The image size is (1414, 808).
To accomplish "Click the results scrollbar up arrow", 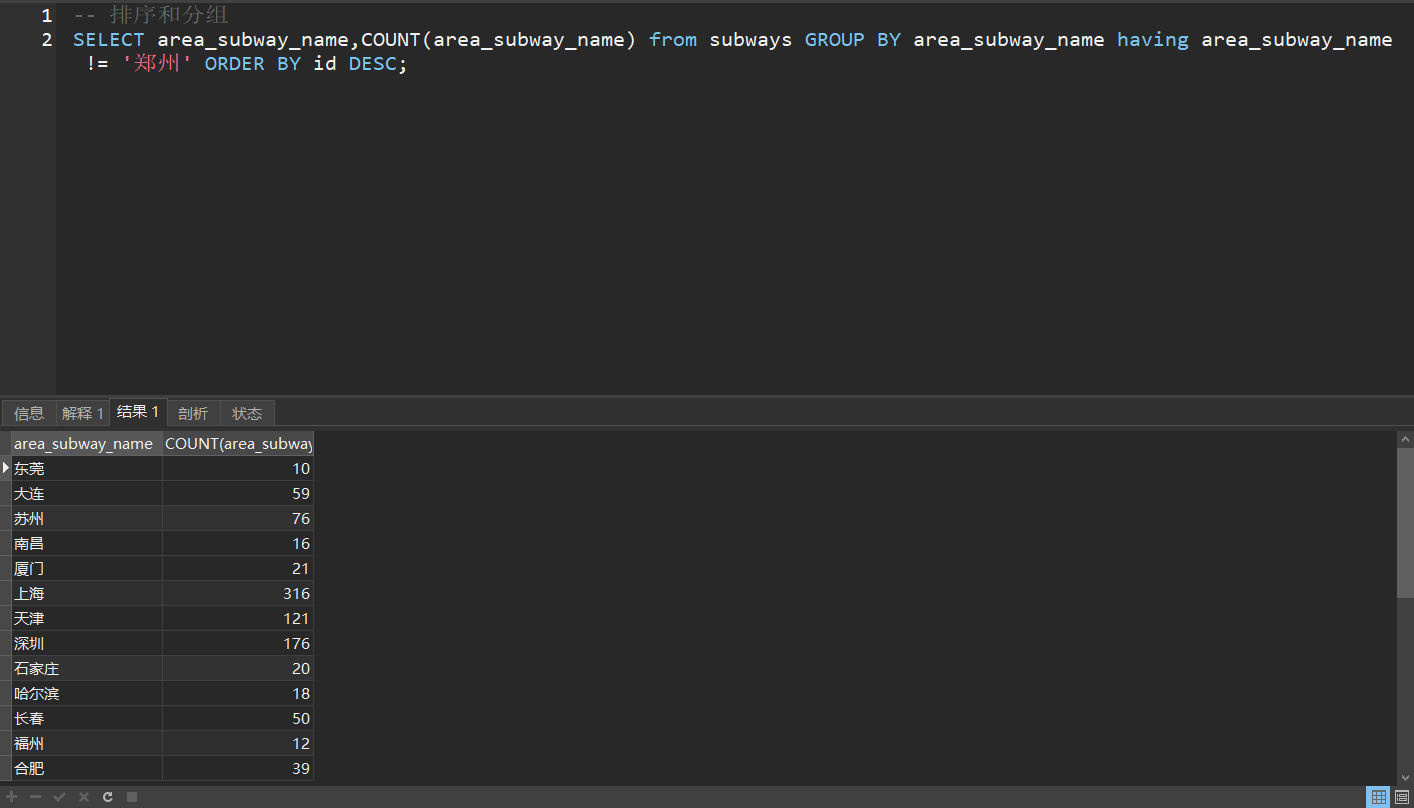I will click(x=1406, y=440).
